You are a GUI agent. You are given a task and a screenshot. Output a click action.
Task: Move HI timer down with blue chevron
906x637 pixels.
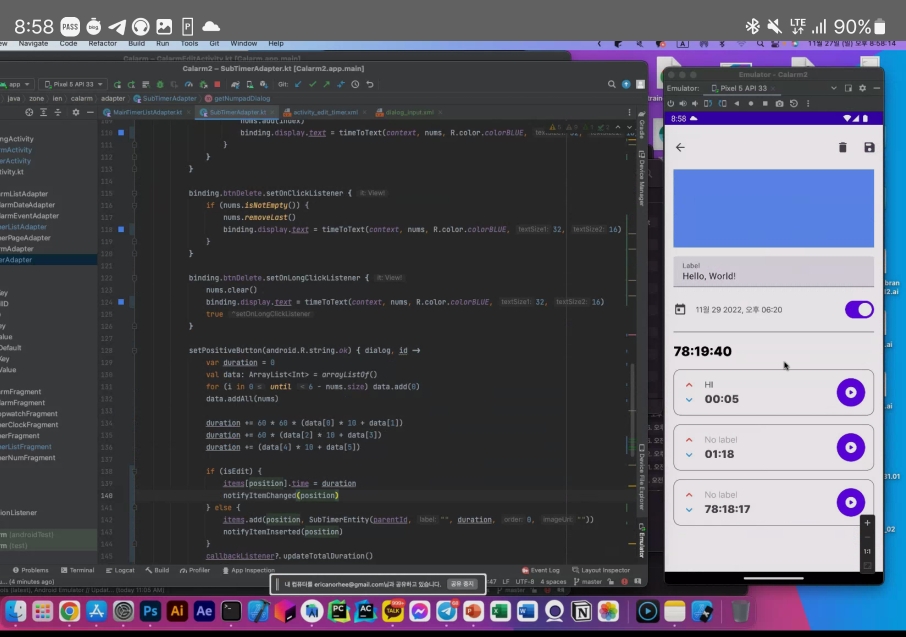click(x=689, y=399)
